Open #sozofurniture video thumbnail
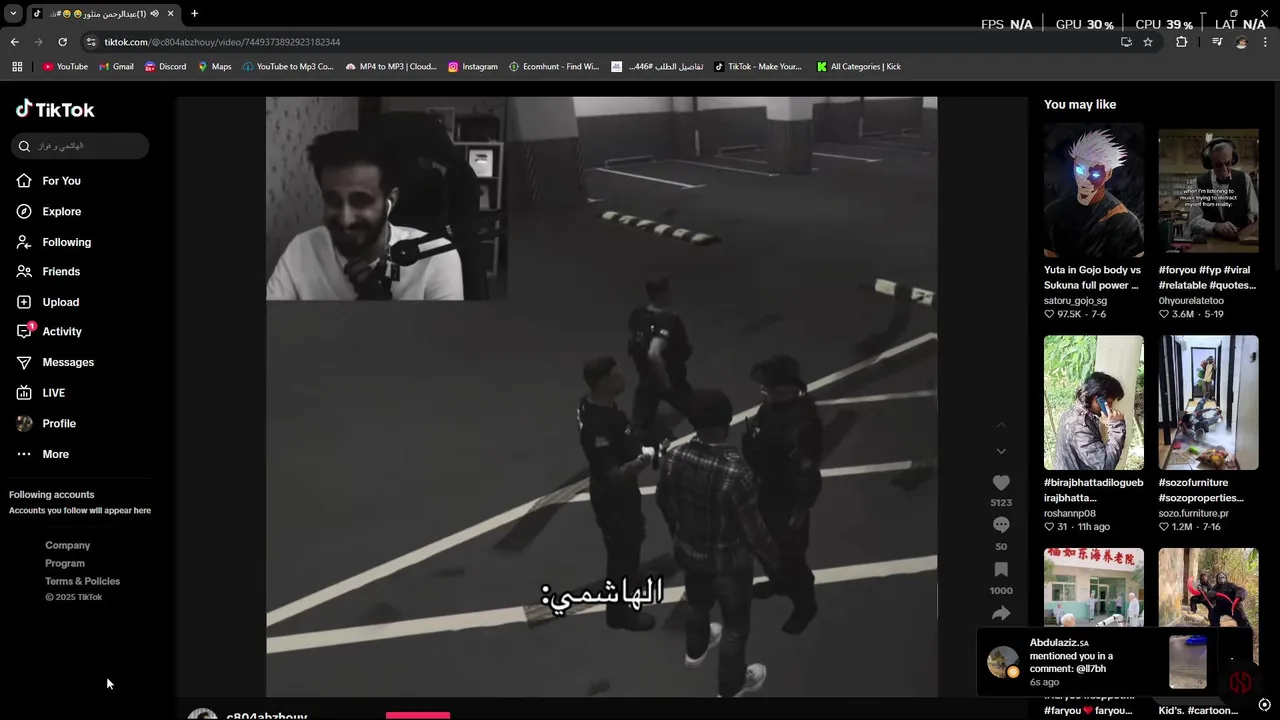The height and width of the screenshot is (720, 1280). 1208,403
